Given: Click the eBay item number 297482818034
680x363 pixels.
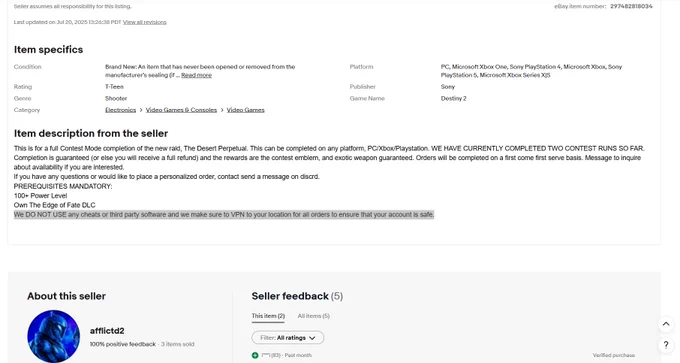Looking at the screenshot, I should point(631,6).
